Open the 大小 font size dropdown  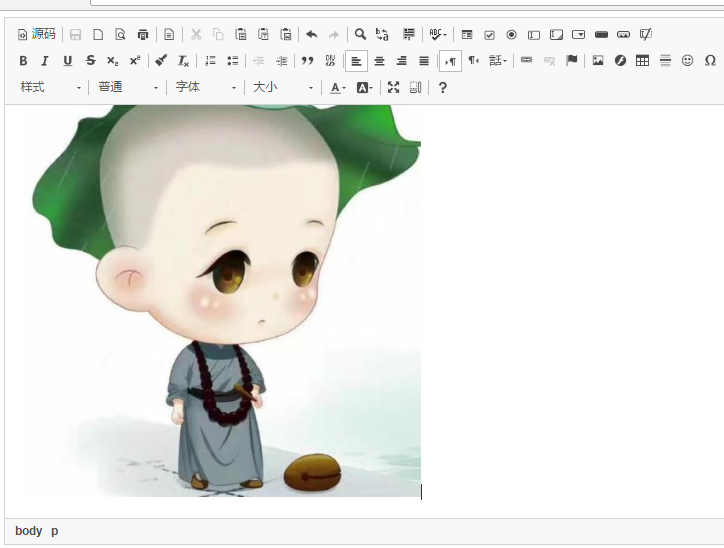[x=283, y=87]
